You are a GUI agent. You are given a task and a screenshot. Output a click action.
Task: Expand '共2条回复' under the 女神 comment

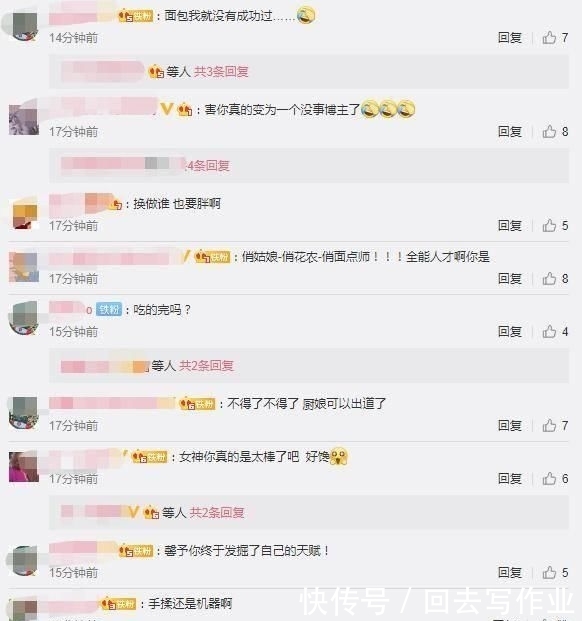[x=217, y=512]
